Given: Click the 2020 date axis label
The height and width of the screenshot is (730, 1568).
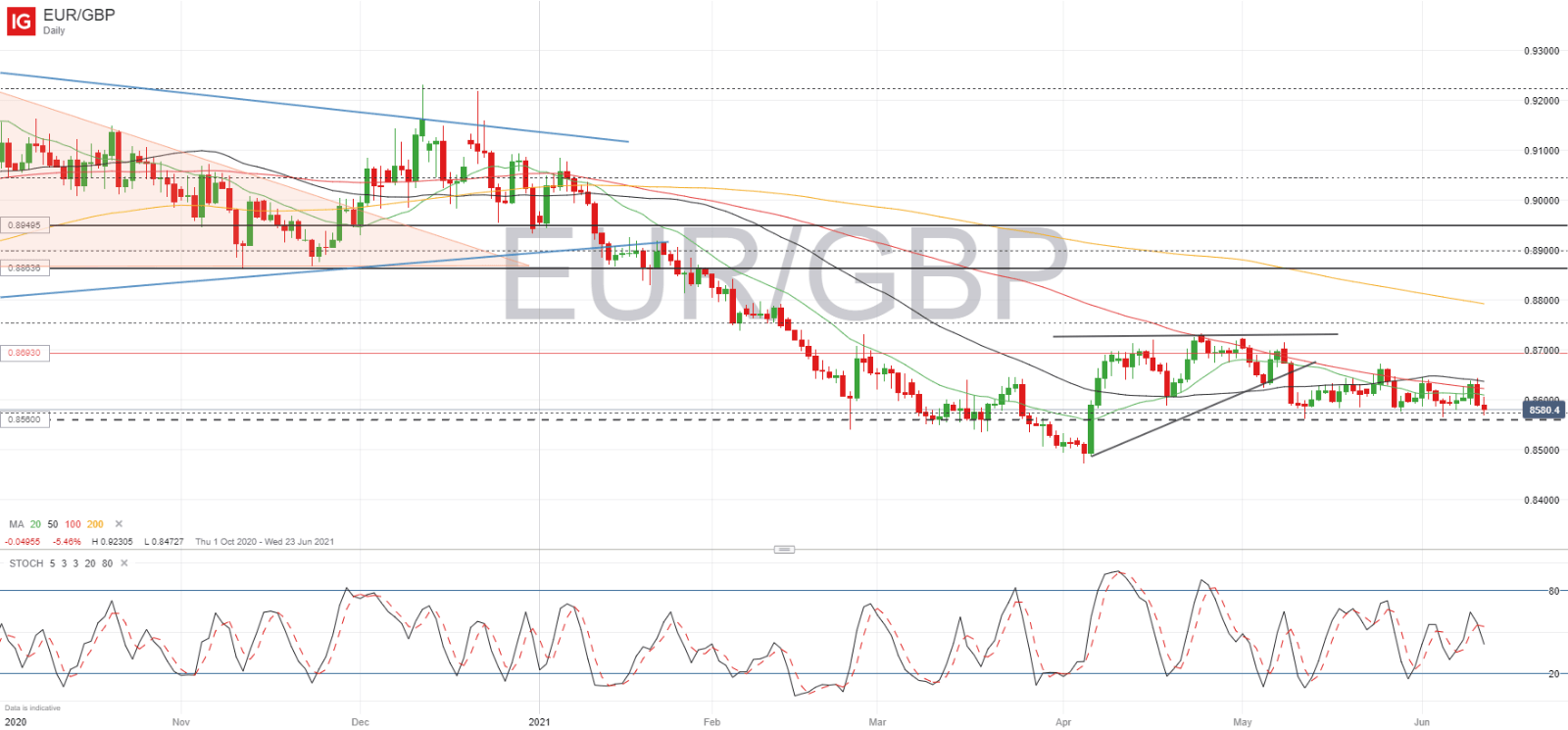Looking at the screenshot, I should point(16,722).
